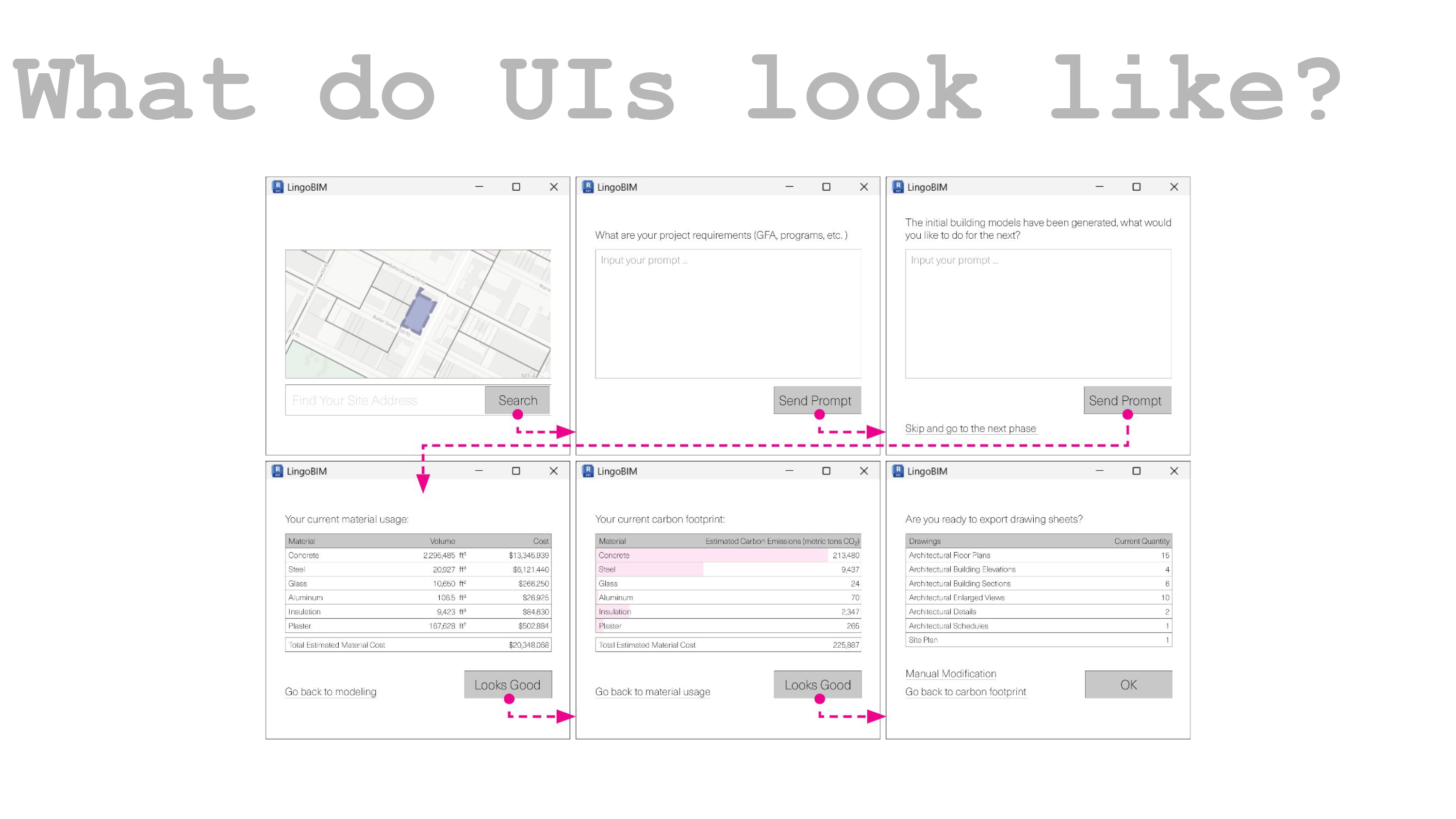Select Architectural Floor Plans row

[x=1038, y=555]
